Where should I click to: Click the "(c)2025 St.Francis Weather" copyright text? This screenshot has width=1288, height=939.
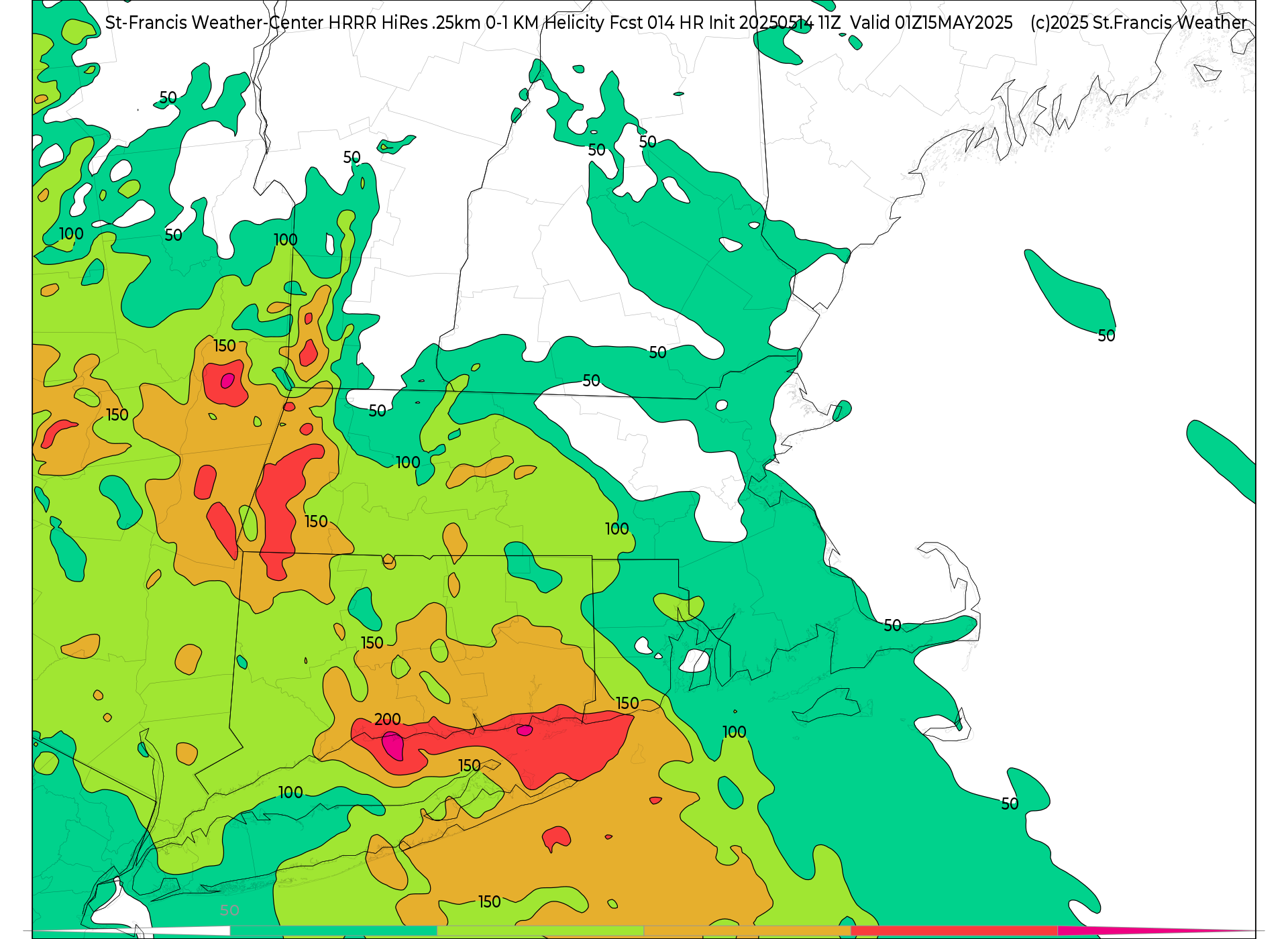[1138, 23]
